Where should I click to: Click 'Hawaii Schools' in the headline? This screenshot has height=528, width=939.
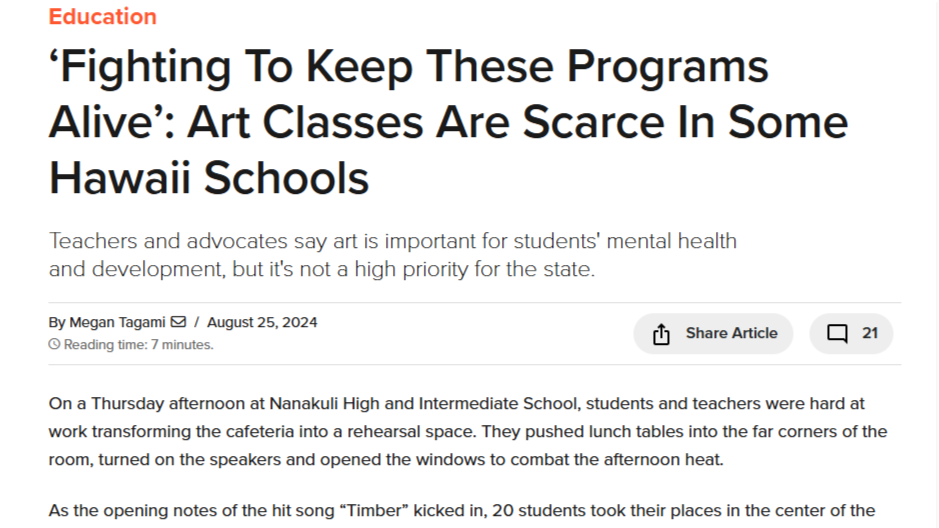point(209,178)
